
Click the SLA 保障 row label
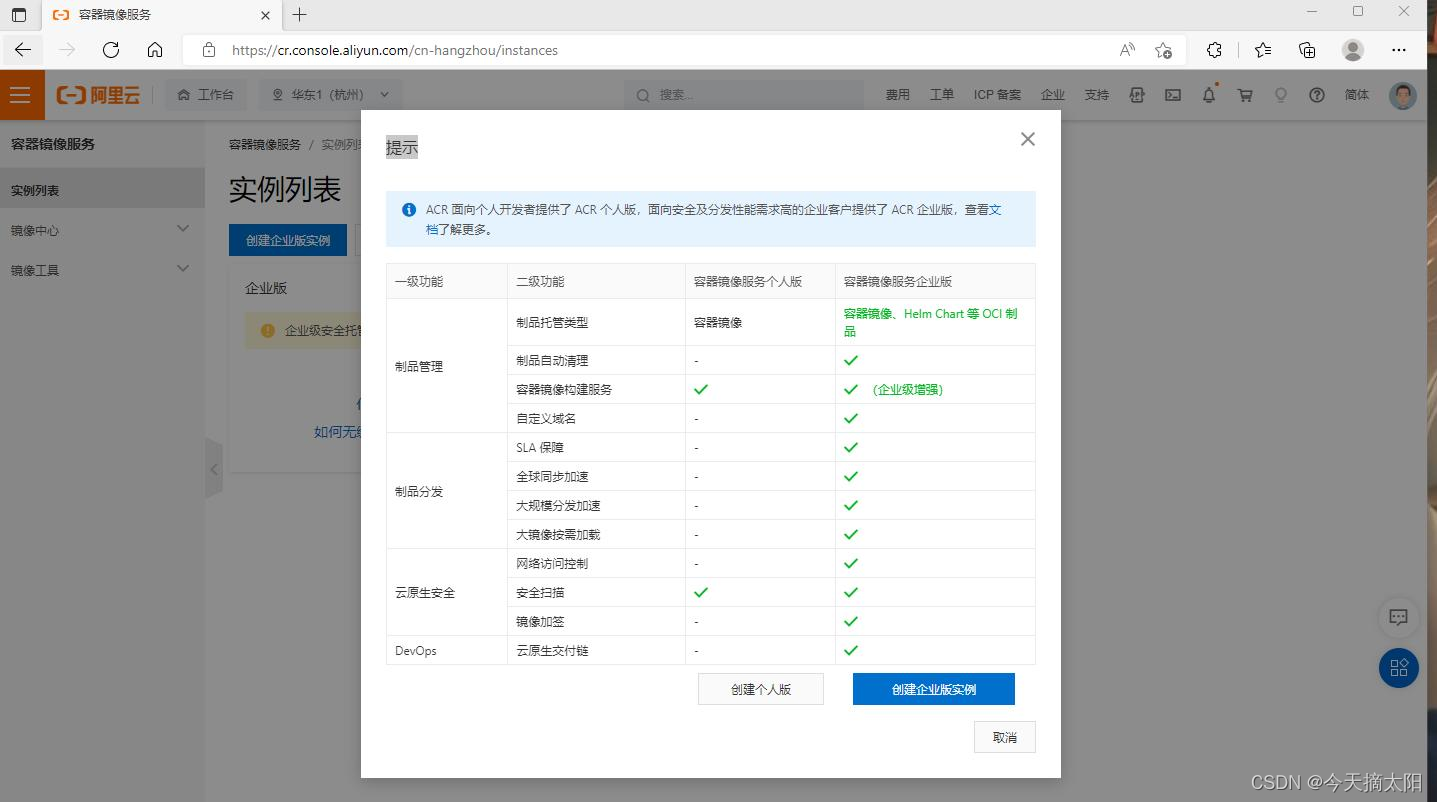tap(540, 448)
